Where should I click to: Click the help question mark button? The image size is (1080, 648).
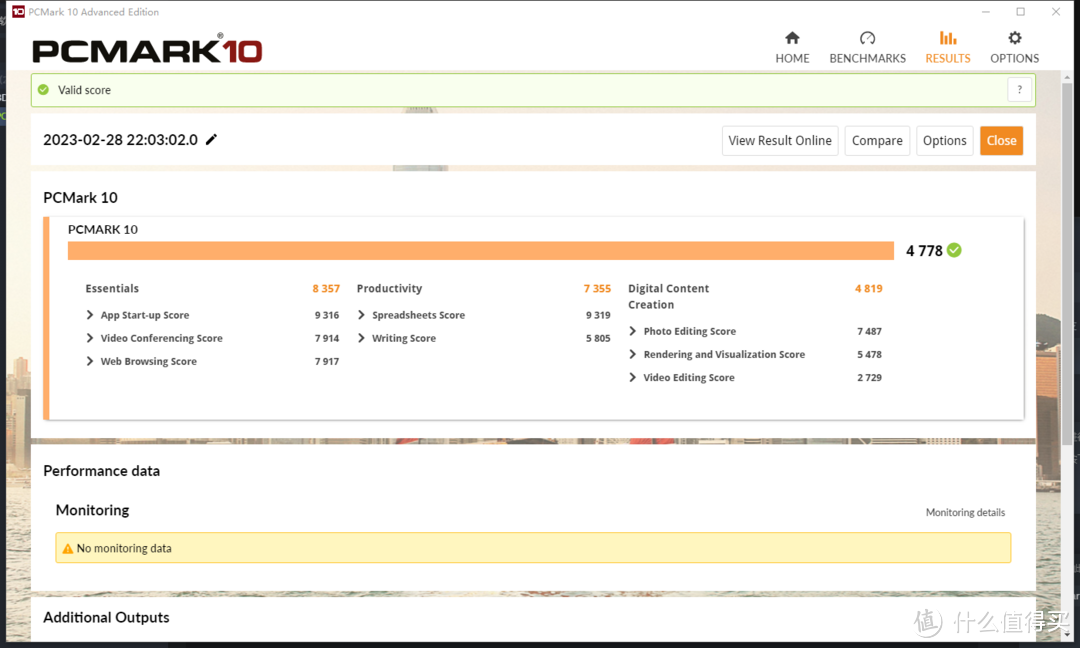(1019, 90)
